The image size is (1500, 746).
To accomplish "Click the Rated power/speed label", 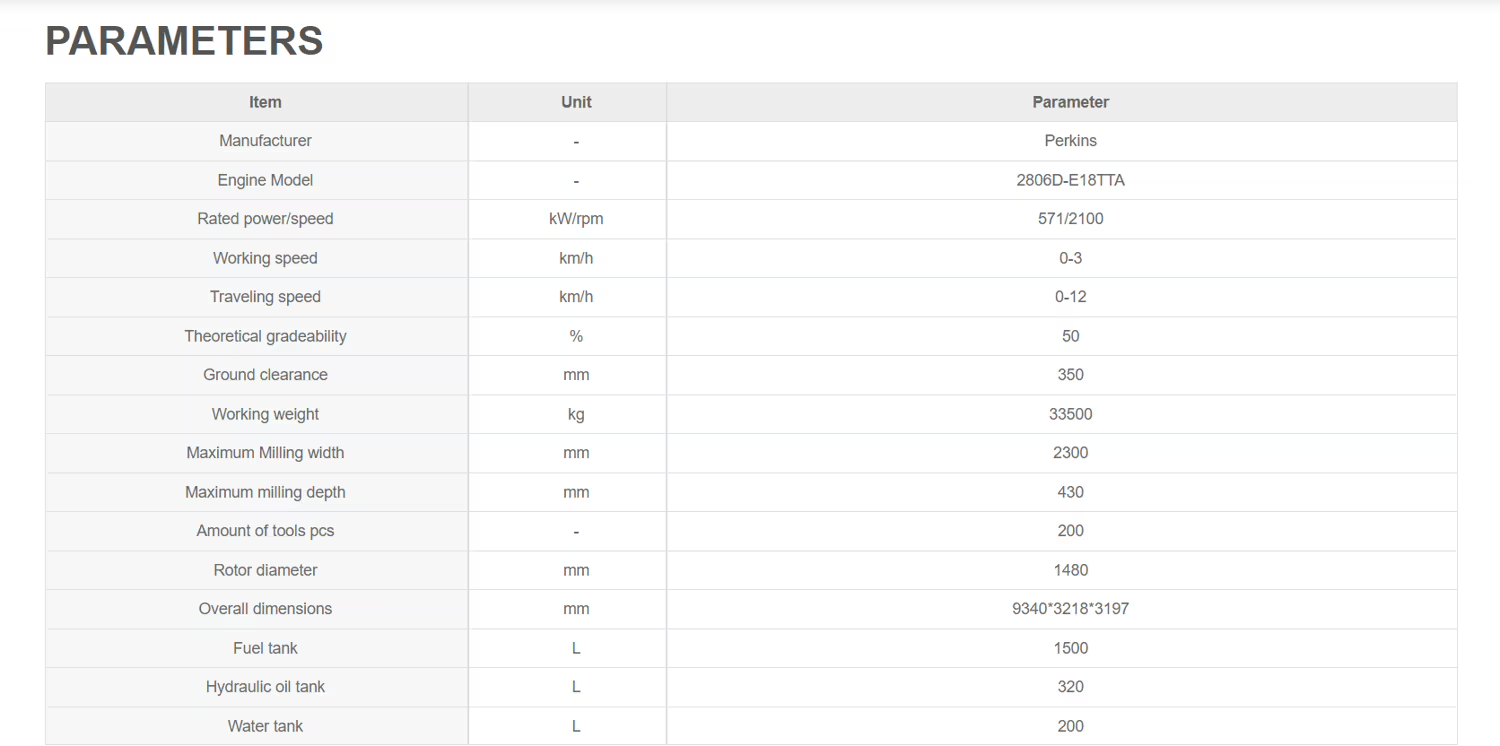I will pos(265,219).
